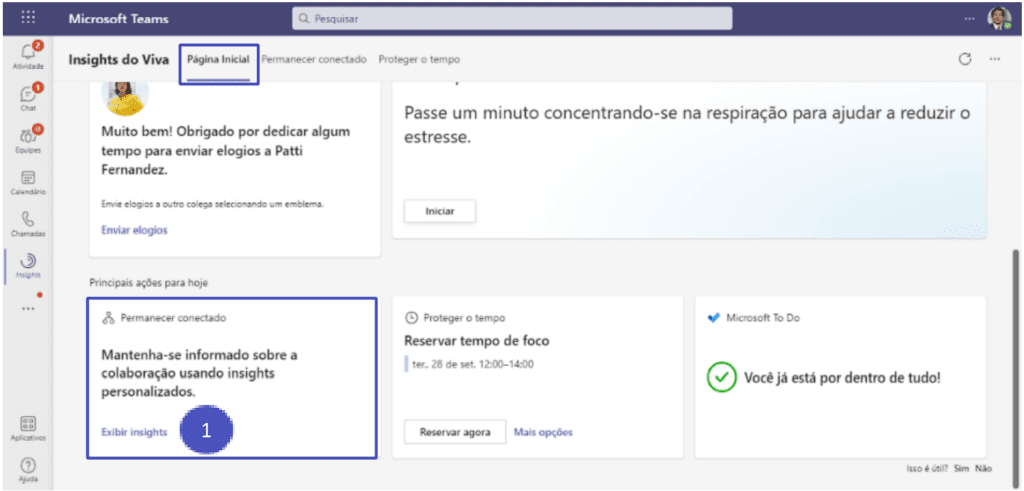Image resolution: width=1024 pixels, height=491 pixels.
Task: Focus the Pesquisar search field
Action: pyautogui.click(x=512, y=19)
